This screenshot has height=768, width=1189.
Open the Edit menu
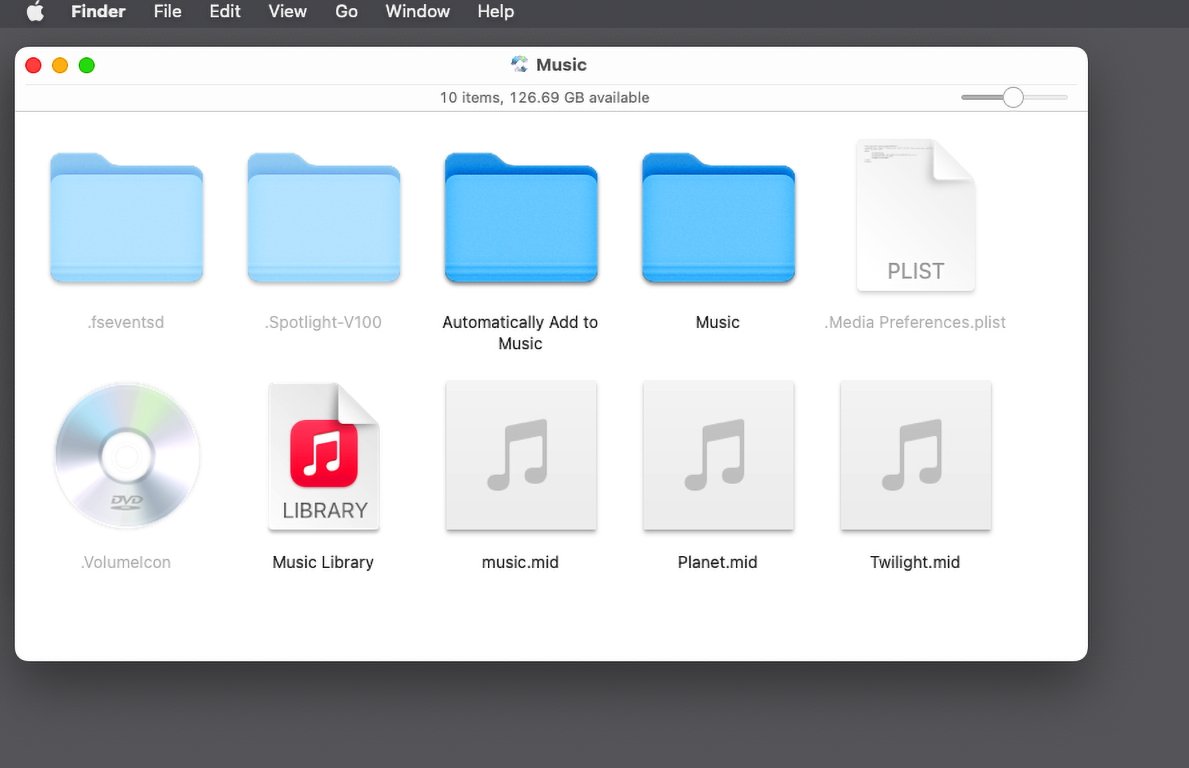coord(225,12)
